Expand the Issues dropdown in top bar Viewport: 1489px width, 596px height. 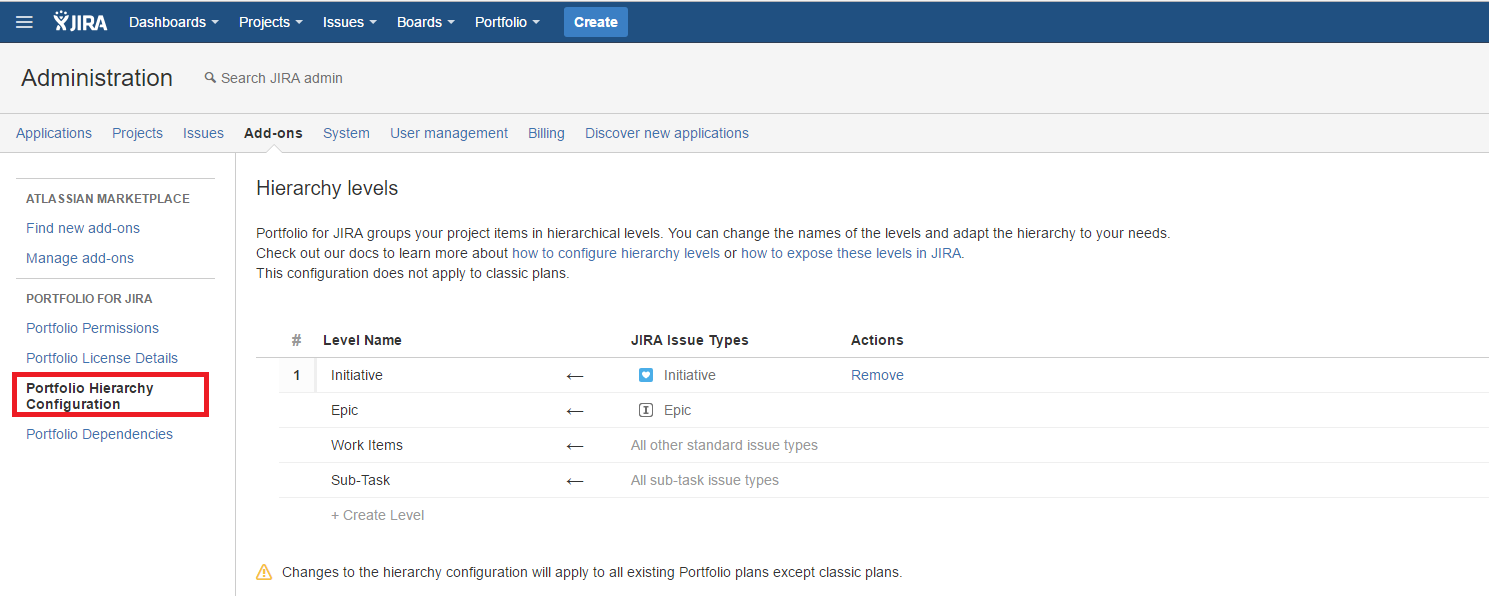(x=350, y=22)
